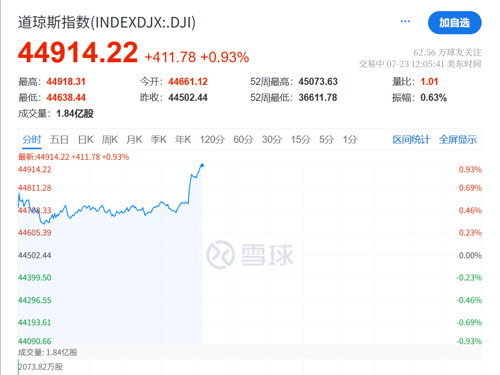Screen dimensions: 500x375
Task: Click the 加自选 add-to-watchlist button
Action: pyautogui.click(x=454, y=23)
